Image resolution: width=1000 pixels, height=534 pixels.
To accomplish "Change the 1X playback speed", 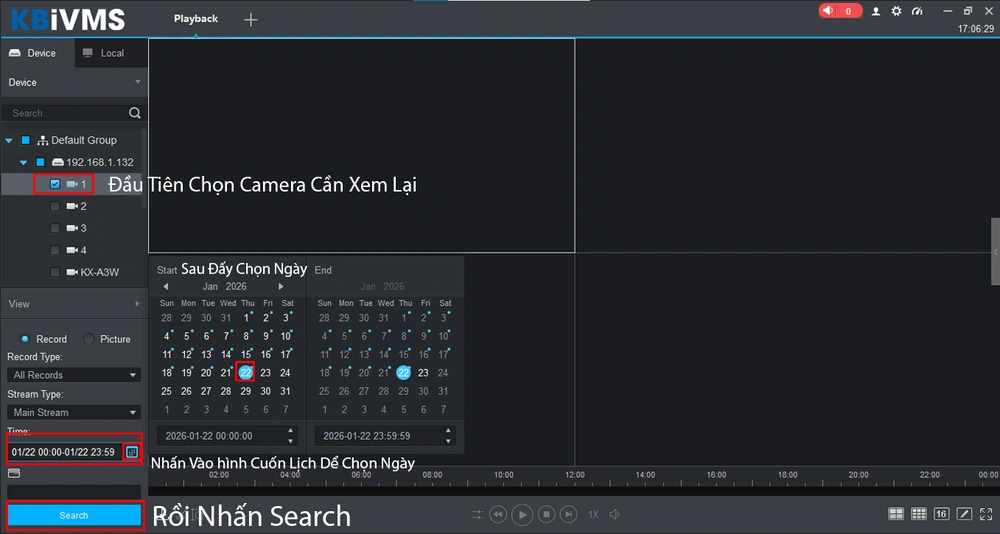I will tap(593, 514).
